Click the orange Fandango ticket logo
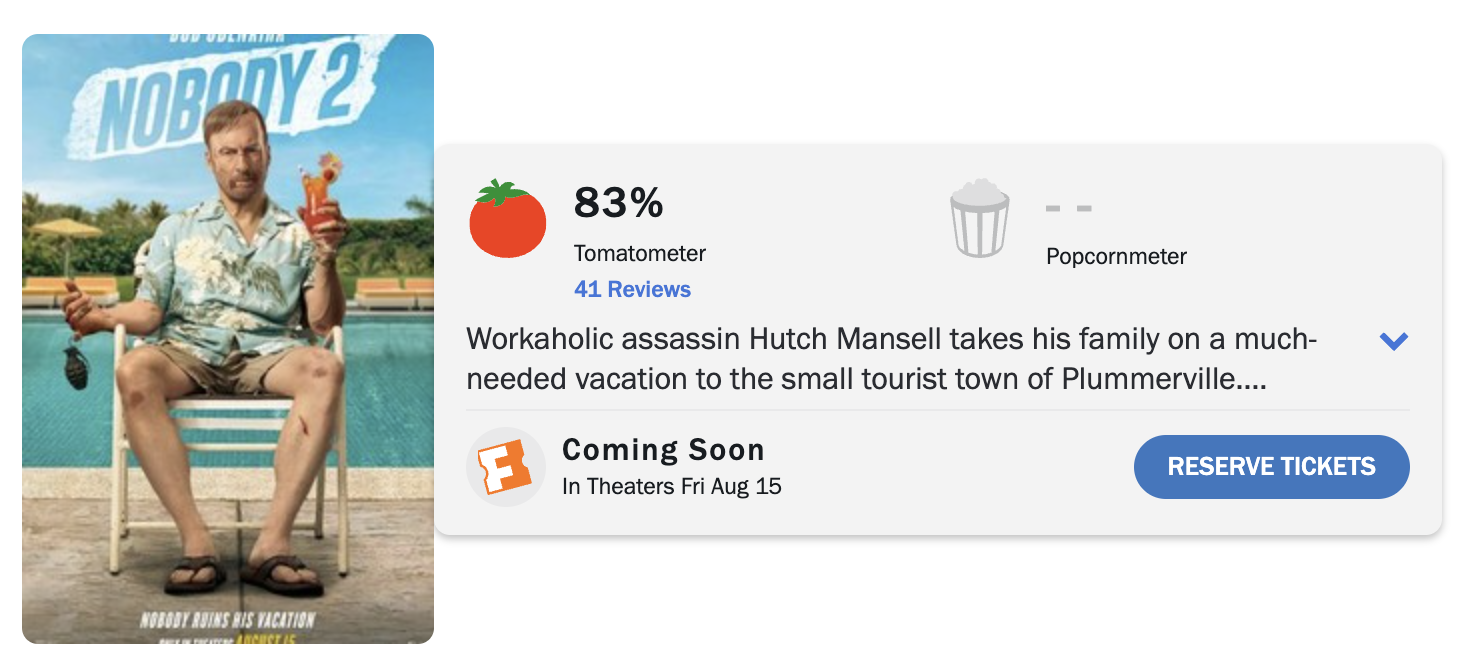 click(505, 467)
